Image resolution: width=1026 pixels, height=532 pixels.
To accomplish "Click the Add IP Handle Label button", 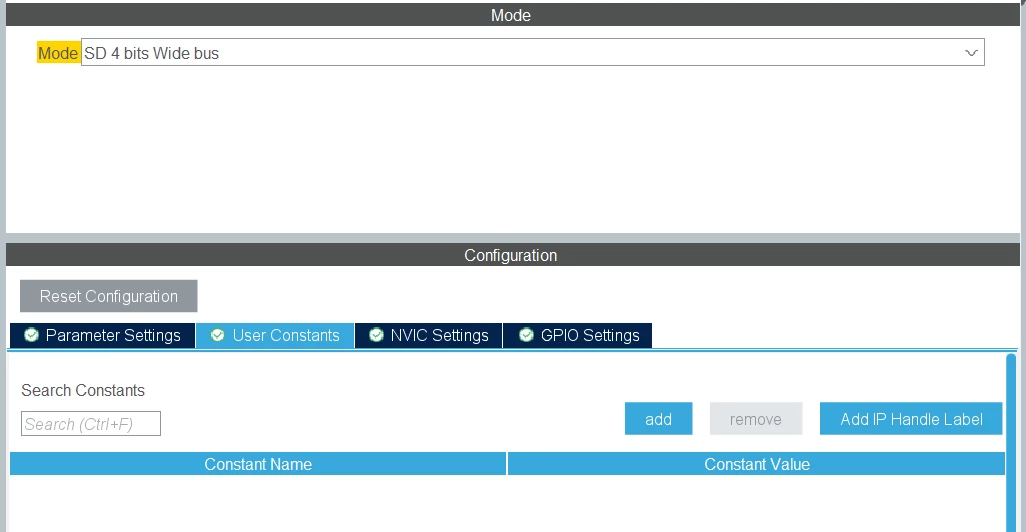I will click(x=911, y=419).
